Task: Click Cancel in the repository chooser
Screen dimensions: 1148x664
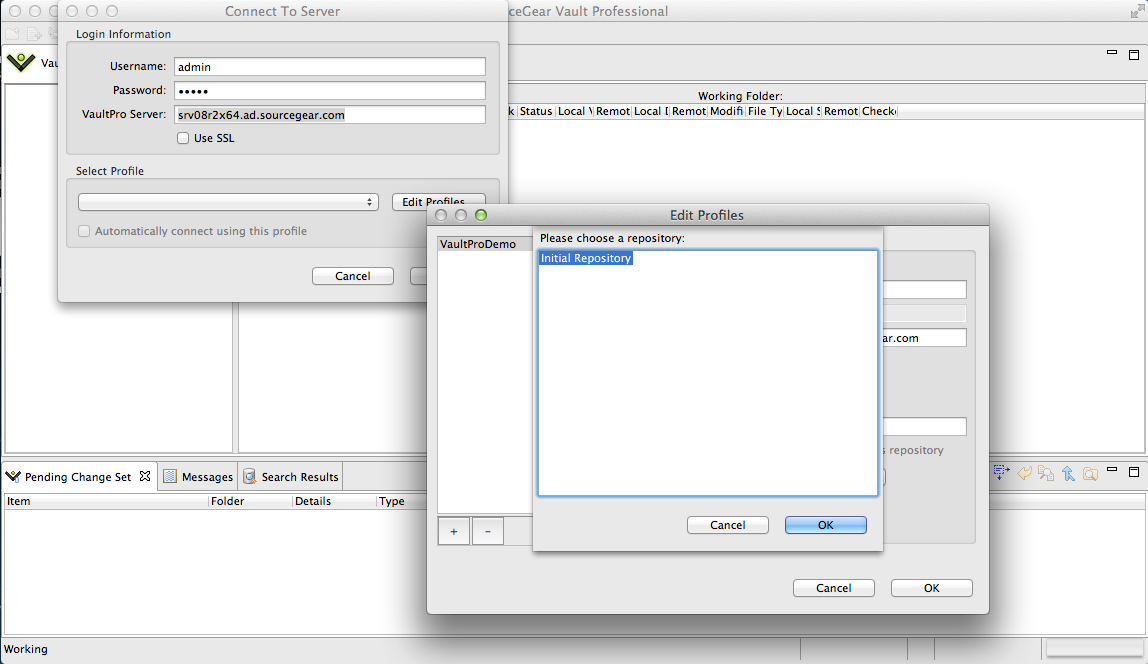Action: pyautogui.click(x=728, y=525)
